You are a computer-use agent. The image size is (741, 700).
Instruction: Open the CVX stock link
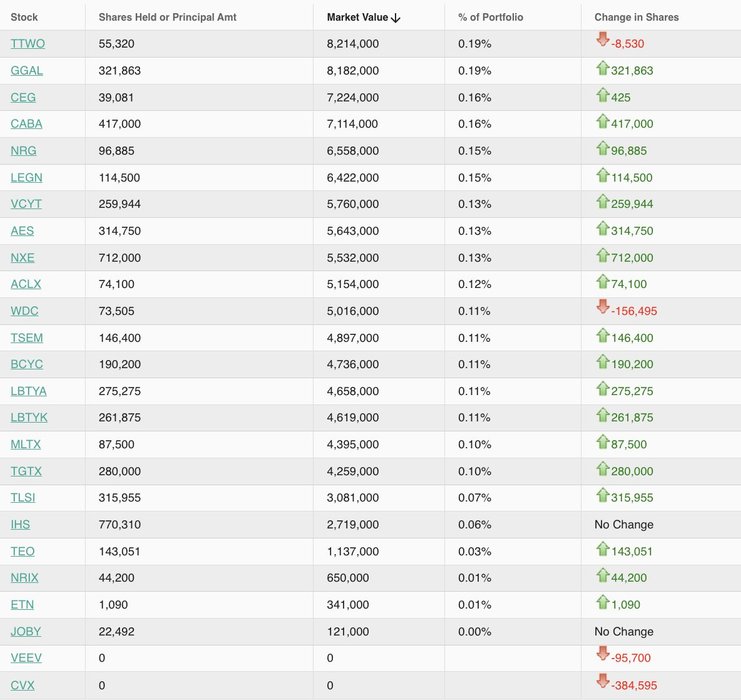point(22,685)
